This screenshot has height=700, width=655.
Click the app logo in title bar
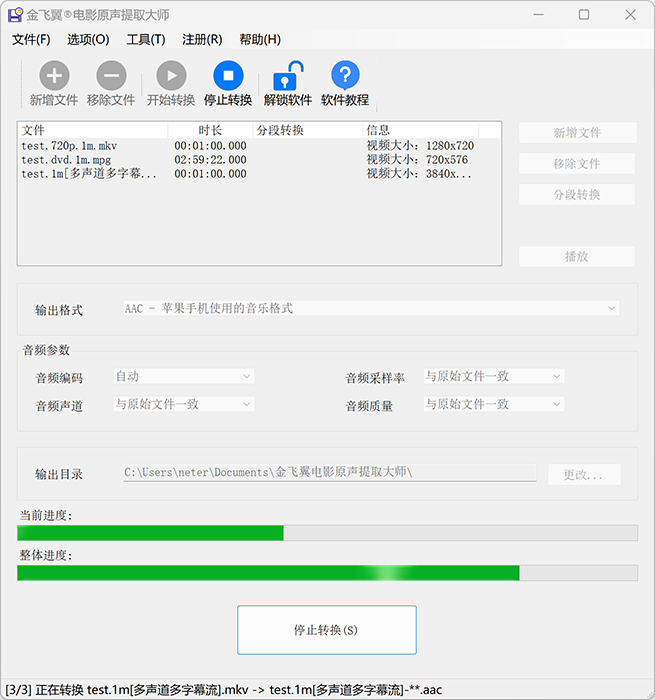click(16, 15)
